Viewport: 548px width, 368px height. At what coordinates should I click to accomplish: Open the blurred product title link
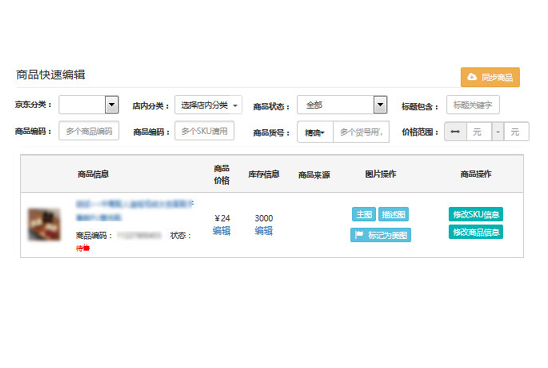(x=135, y=210)
